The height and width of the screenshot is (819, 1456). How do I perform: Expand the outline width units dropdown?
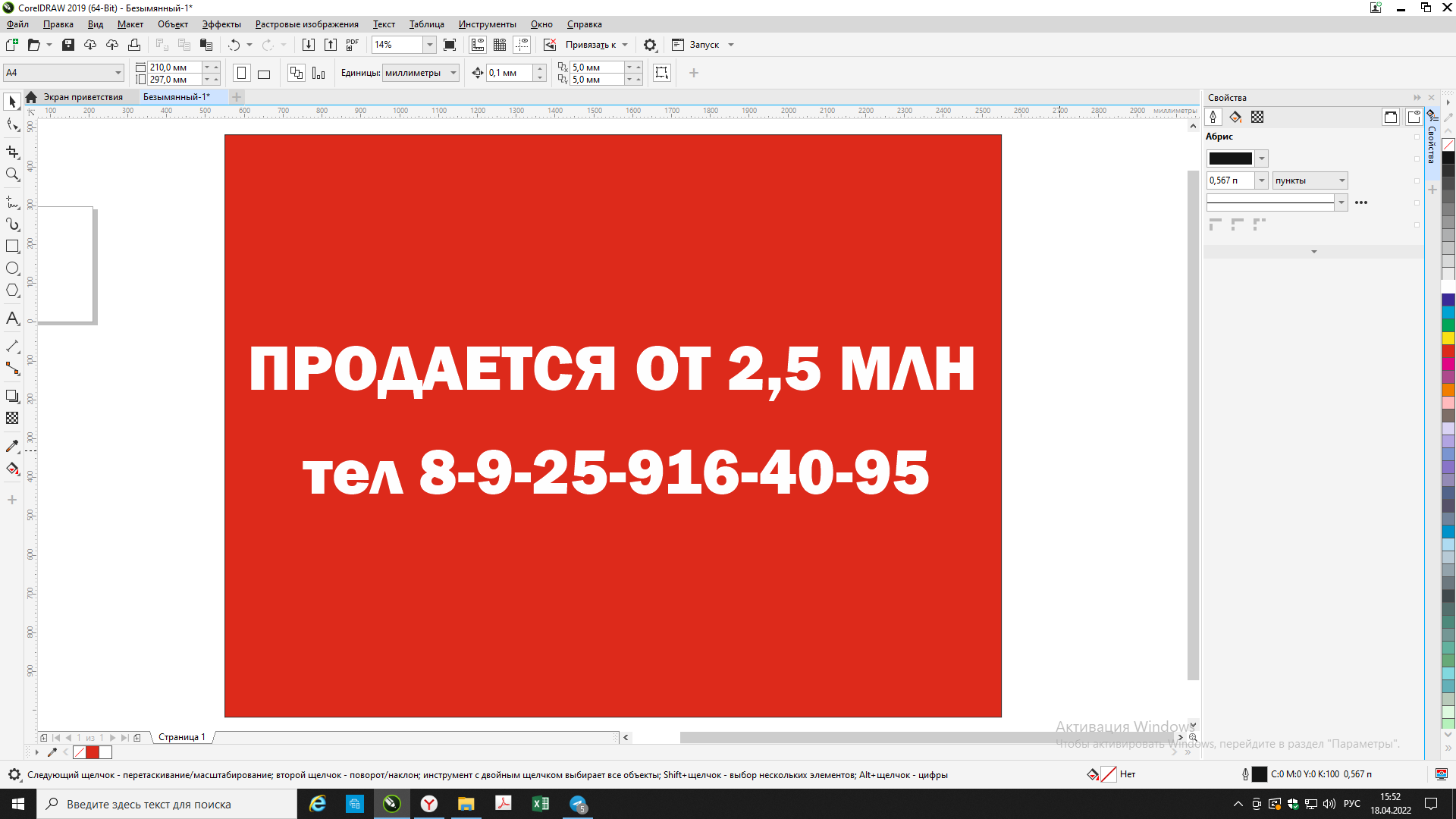1341,180
